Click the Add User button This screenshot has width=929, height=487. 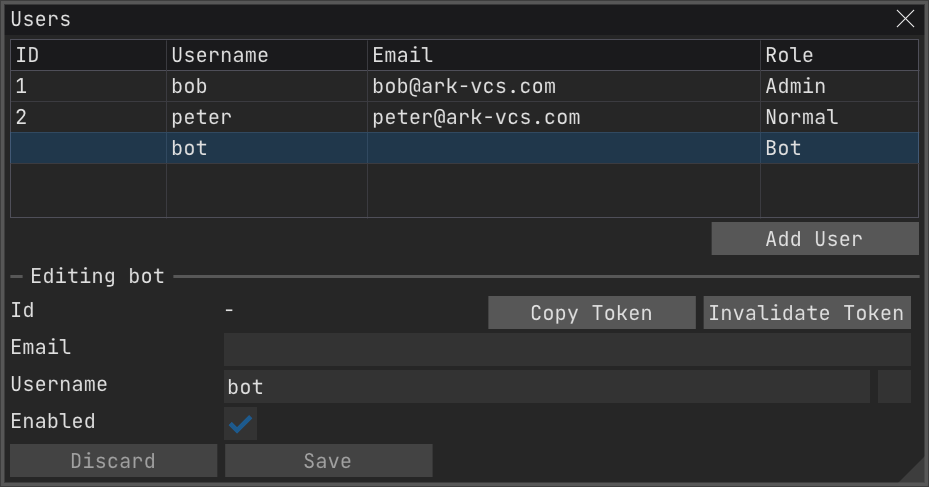(814, 239)
